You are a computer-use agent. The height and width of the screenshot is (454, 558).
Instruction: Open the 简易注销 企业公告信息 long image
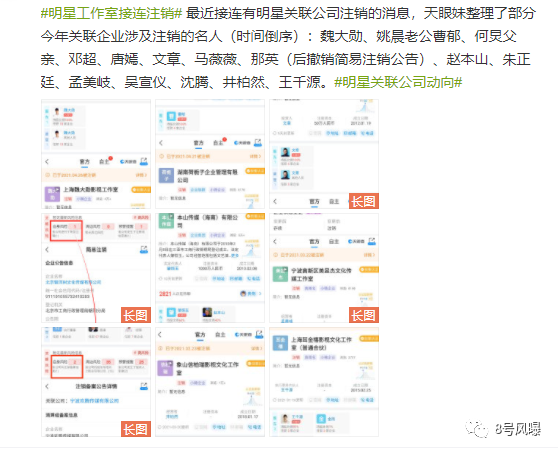96,268
